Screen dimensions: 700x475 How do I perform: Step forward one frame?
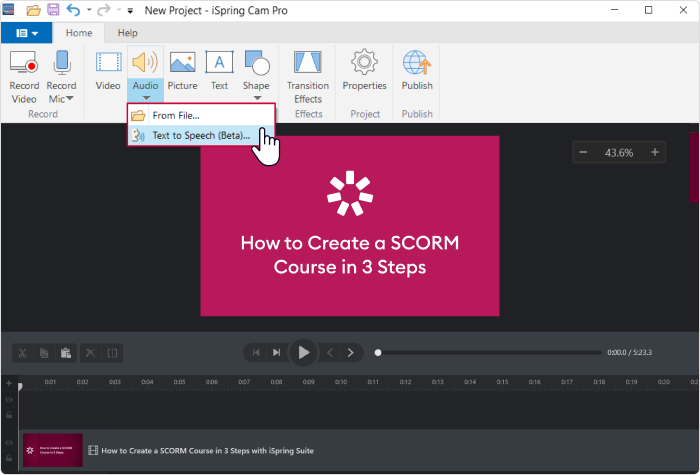(350, 353)
